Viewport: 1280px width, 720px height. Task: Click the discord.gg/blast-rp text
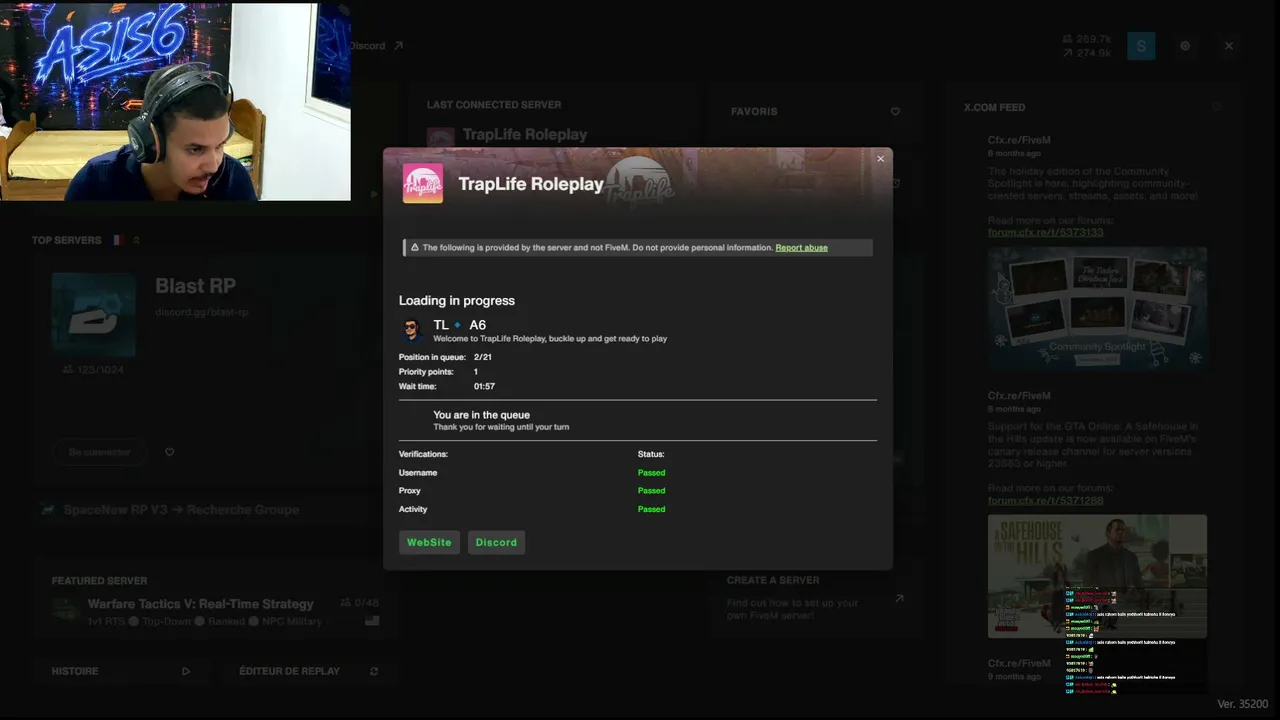pyautogui.click(x=201, y=313)
